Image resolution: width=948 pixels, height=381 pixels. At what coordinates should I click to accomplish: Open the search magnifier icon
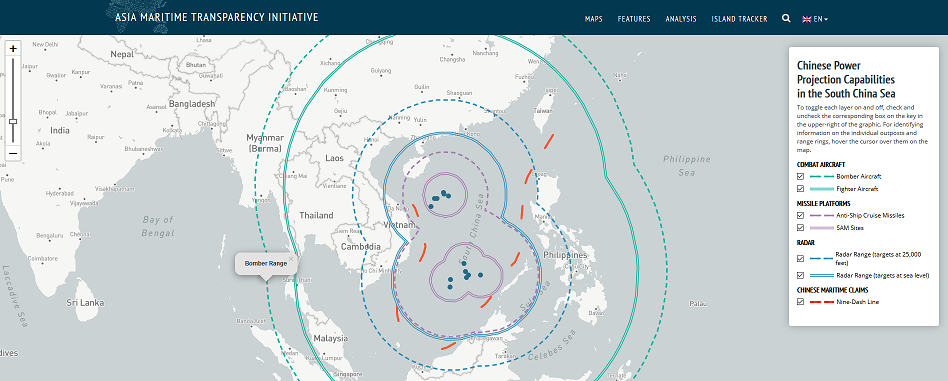point(786,19)
